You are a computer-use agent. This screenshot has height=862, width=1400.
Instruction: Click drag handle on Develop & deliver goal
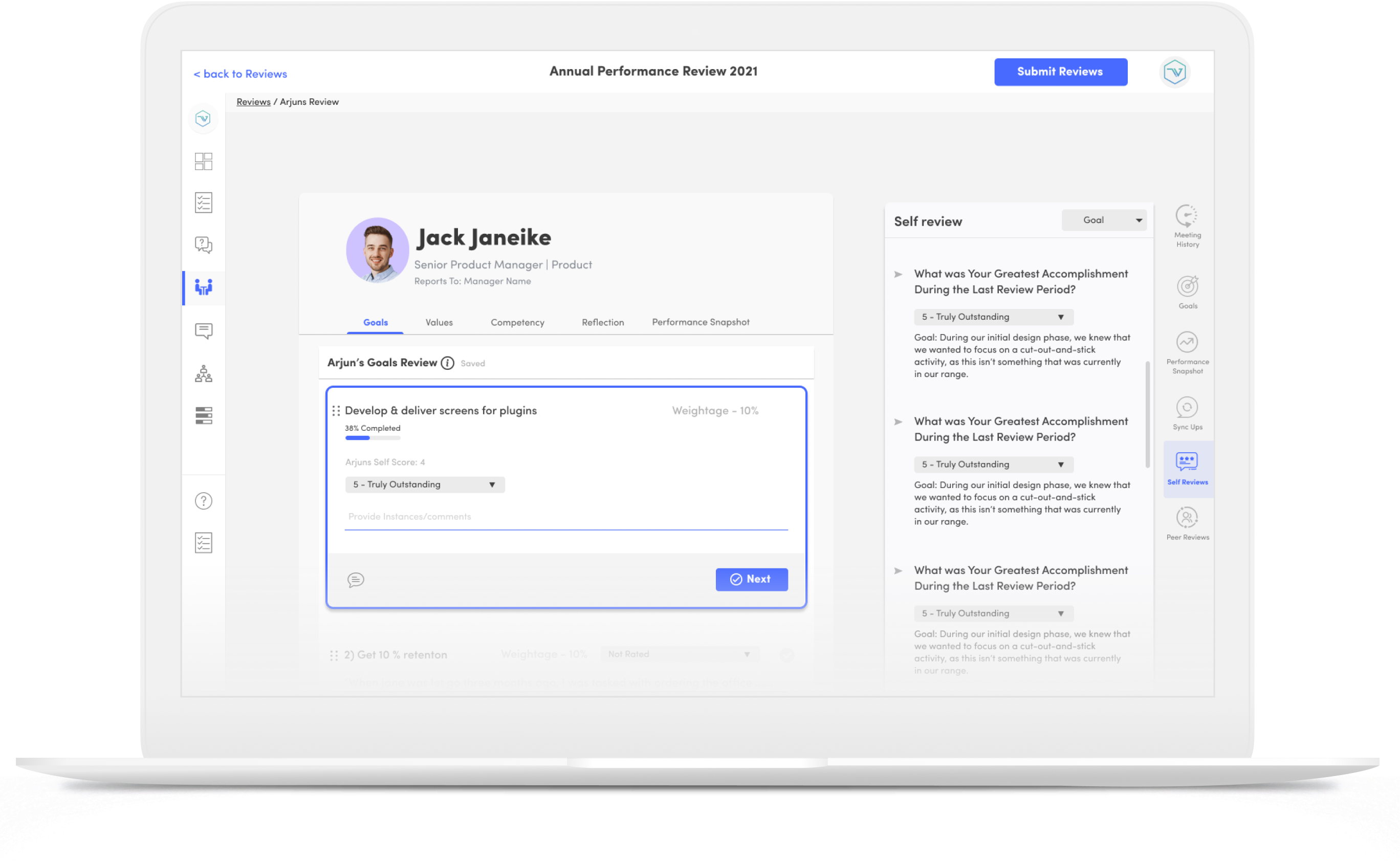pyautogui.click(x=336, y=410)
